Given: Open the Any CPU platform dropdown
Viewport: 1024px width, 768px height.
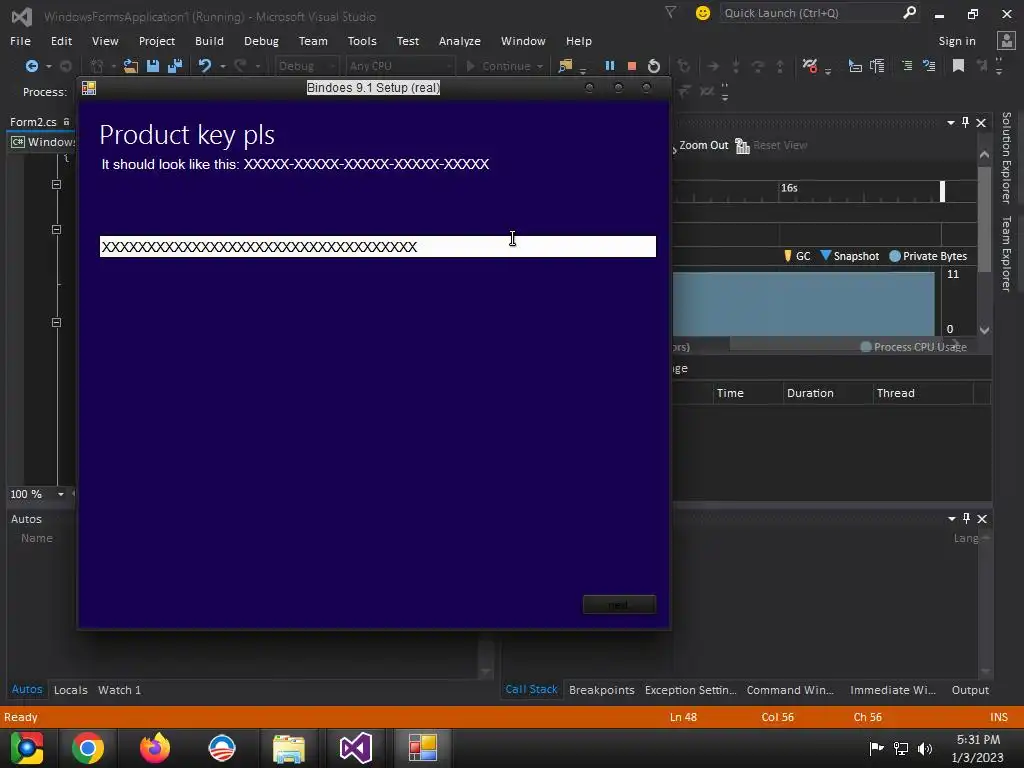Looking at the screenshot, I should click(398, 66).
